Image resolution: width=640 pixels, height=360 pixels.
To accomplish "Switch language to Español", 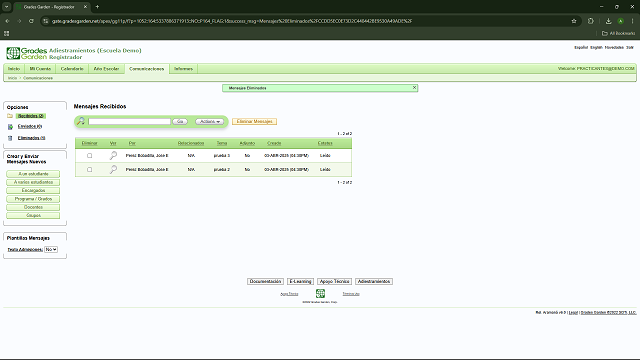I will (x=581, y=47).
